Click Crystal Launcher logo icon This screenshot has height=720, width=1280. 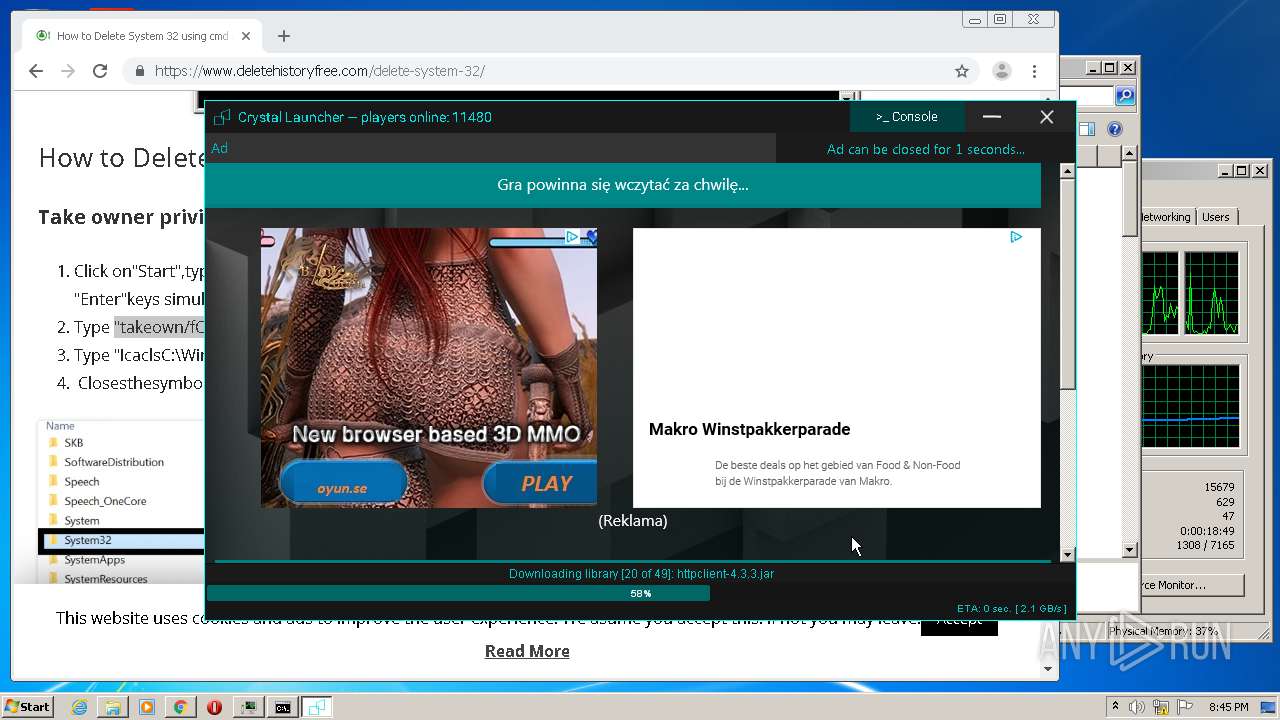click(x=222, y=117)
